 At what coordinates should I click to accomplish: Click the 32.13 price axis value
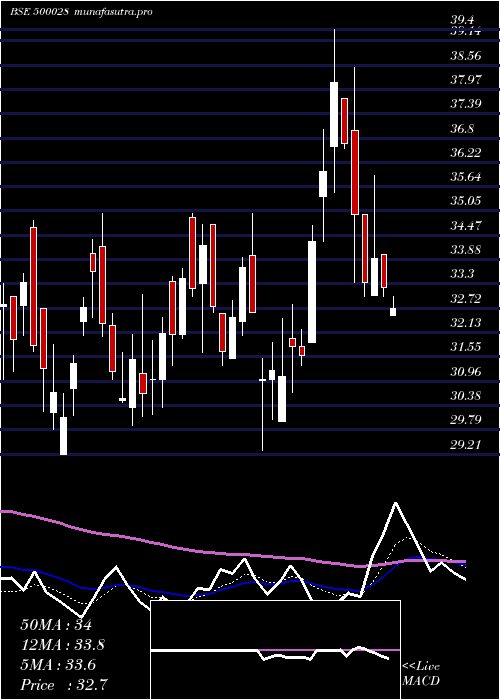465,322
